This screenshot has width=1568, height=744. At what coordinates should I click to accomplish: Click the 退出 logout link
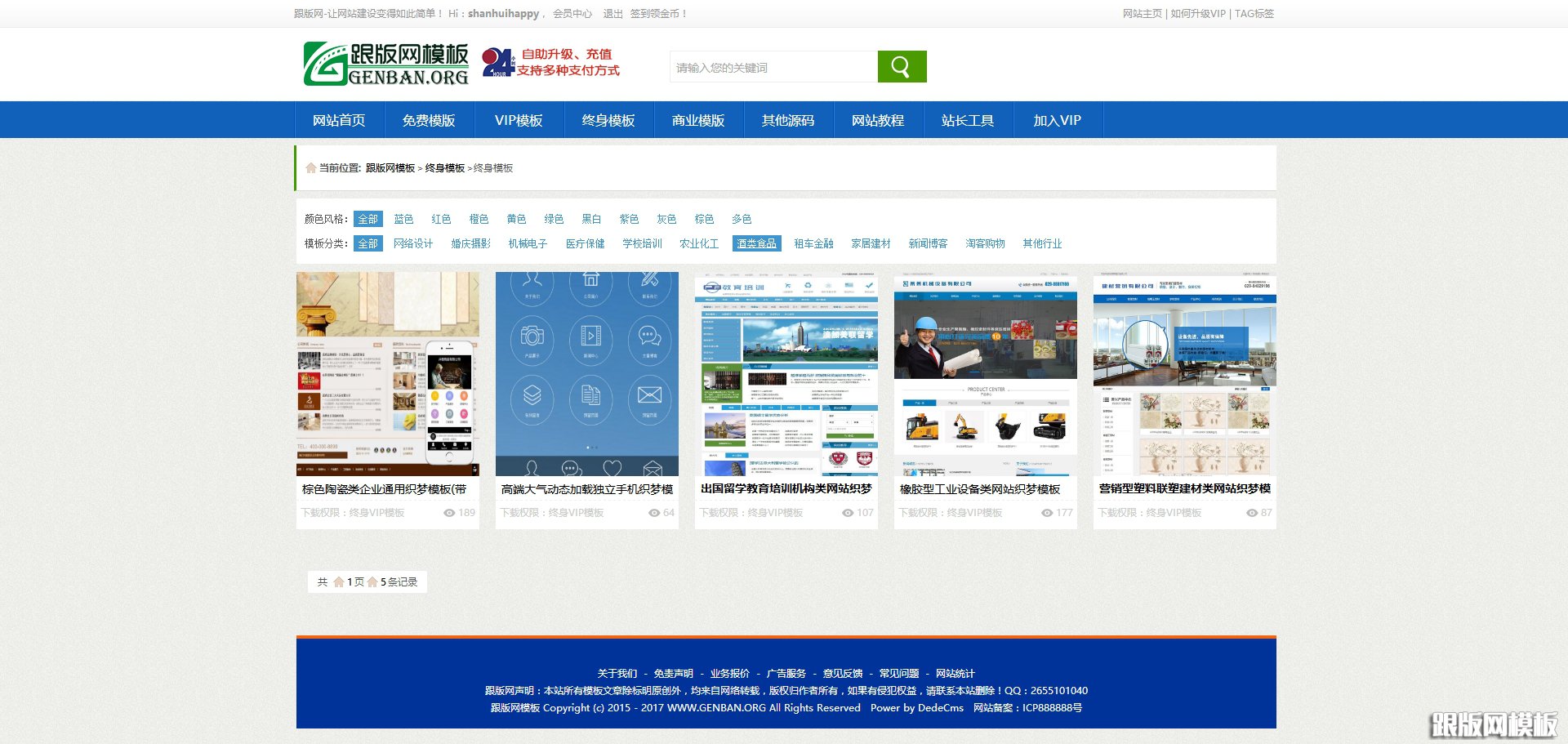(611, 14)
